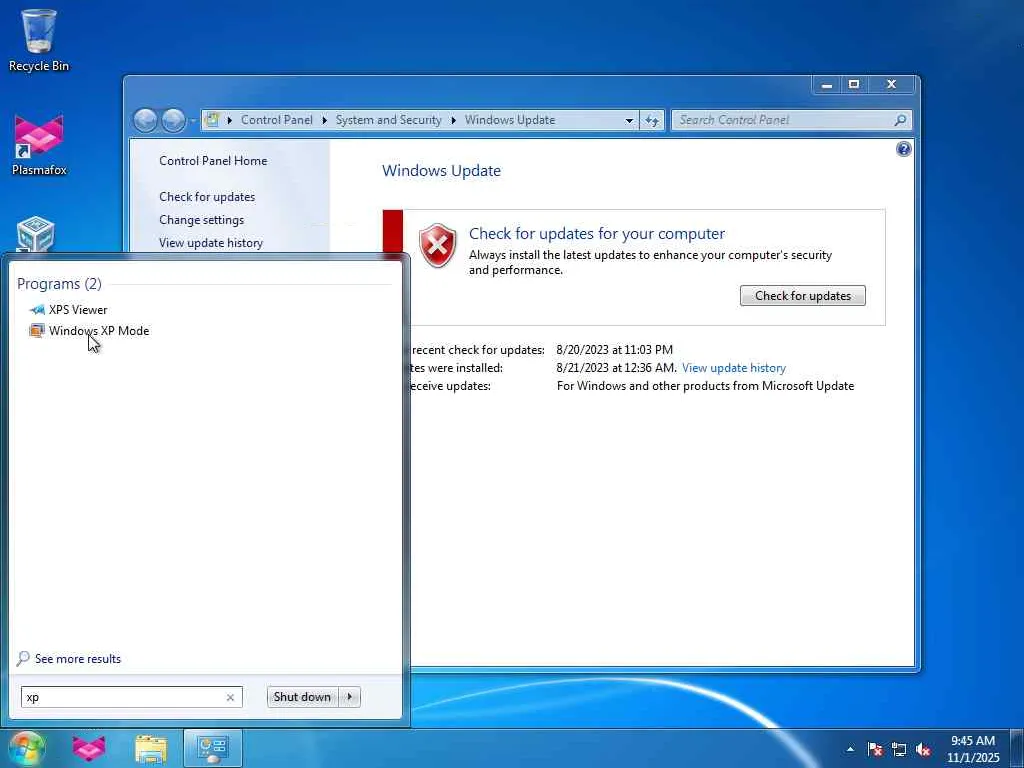Click the Start menu search box containing xp
This screenshot has height=768, width=1024.
[131, 697]
